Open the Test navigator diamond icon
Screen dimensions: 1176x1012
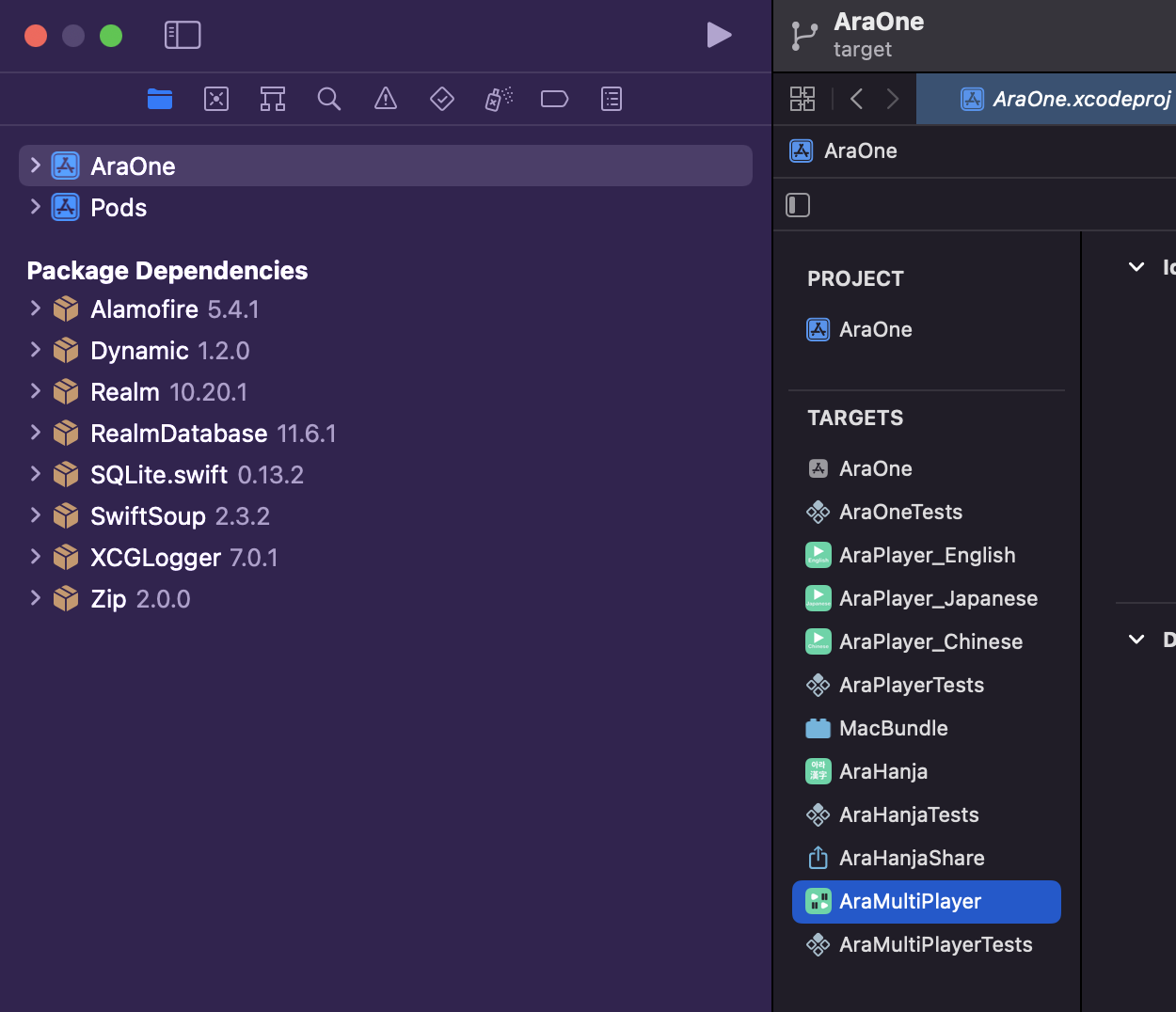pyautogui.click(x=442, y=99)
